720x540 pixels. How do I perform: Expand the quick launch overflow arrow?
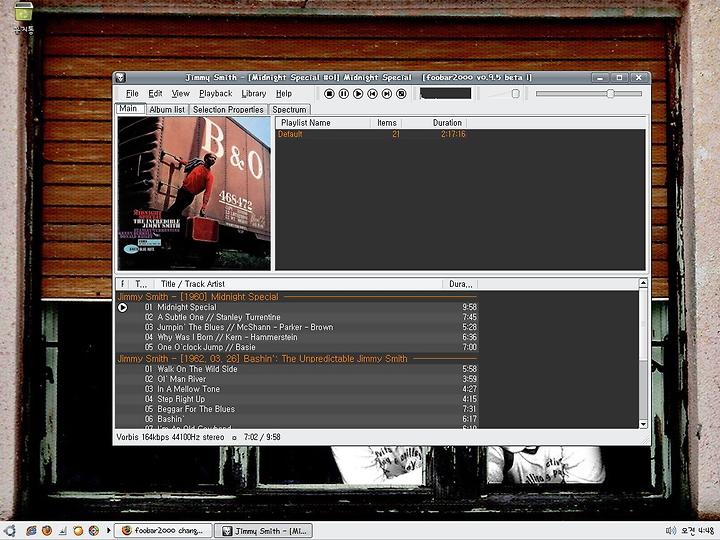[108, 531]
